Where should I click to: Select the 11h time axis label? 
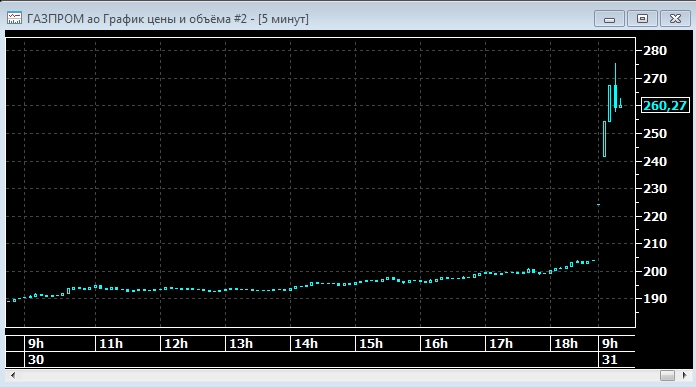[x=111, y=344]
